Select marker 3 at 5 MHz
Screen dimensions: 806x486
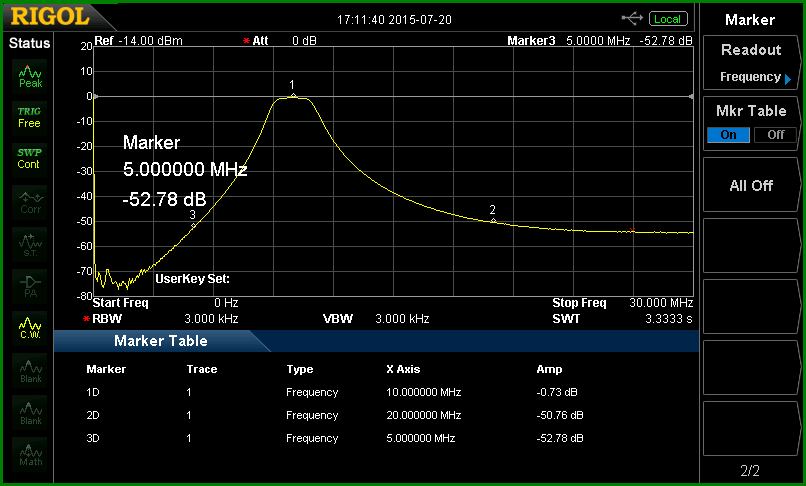(x=193, y=225)
